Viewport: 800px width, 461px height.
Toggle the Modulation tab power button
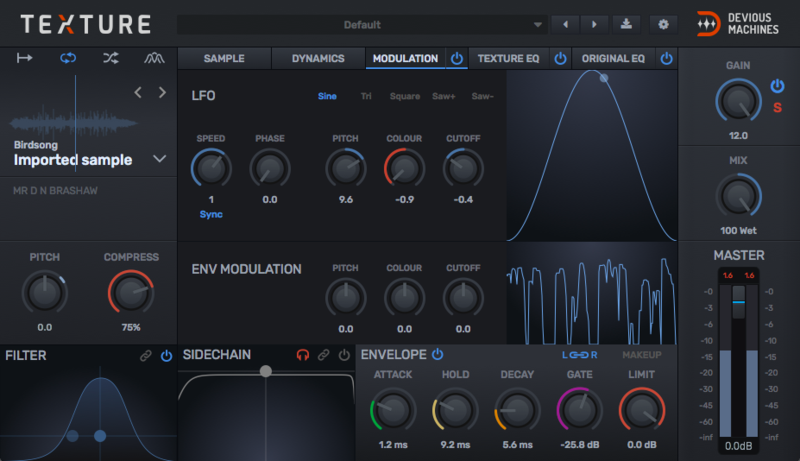(x=457, y=59)
